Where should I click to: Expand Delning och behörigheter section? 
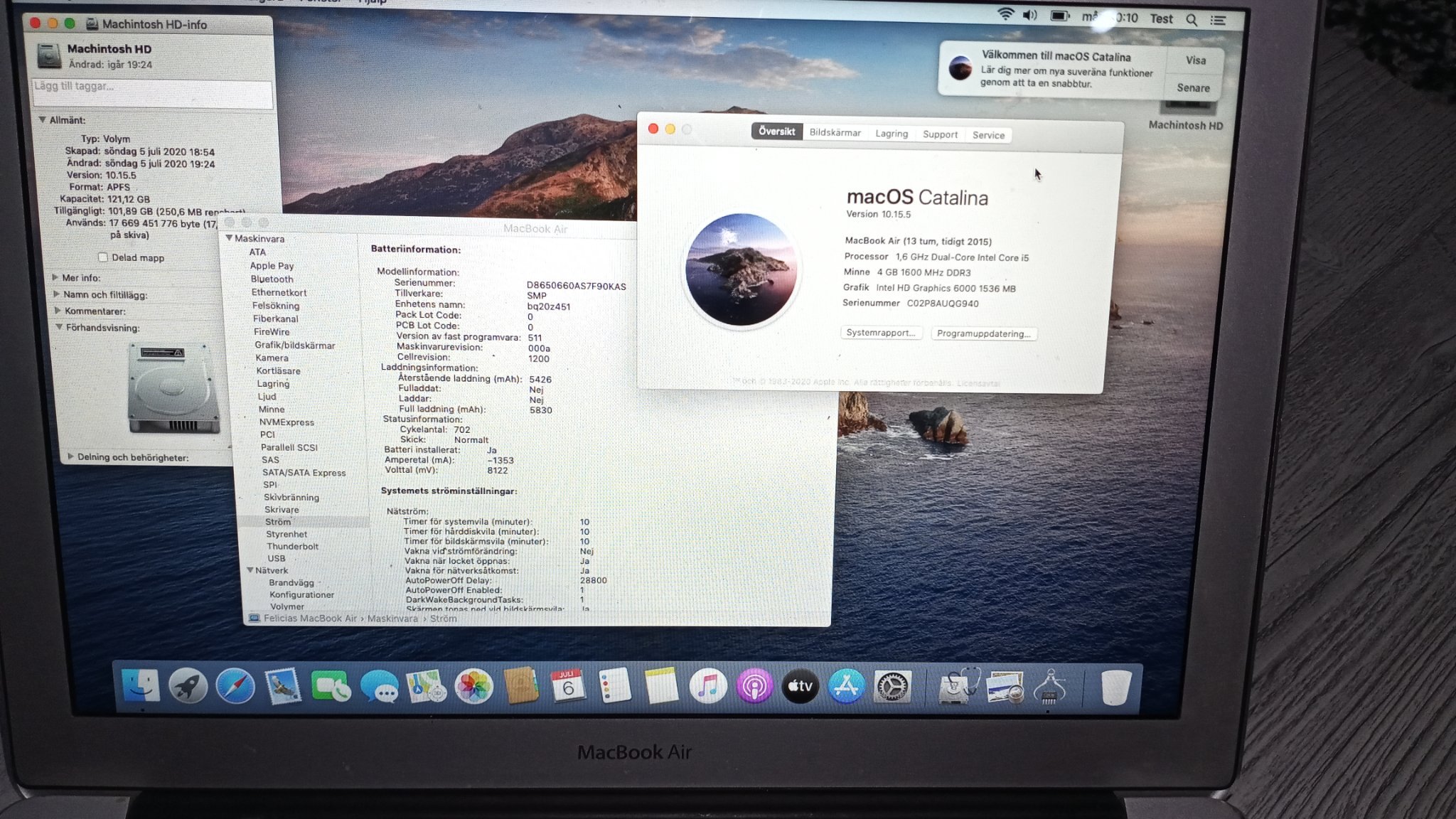(x=70, y=456)
